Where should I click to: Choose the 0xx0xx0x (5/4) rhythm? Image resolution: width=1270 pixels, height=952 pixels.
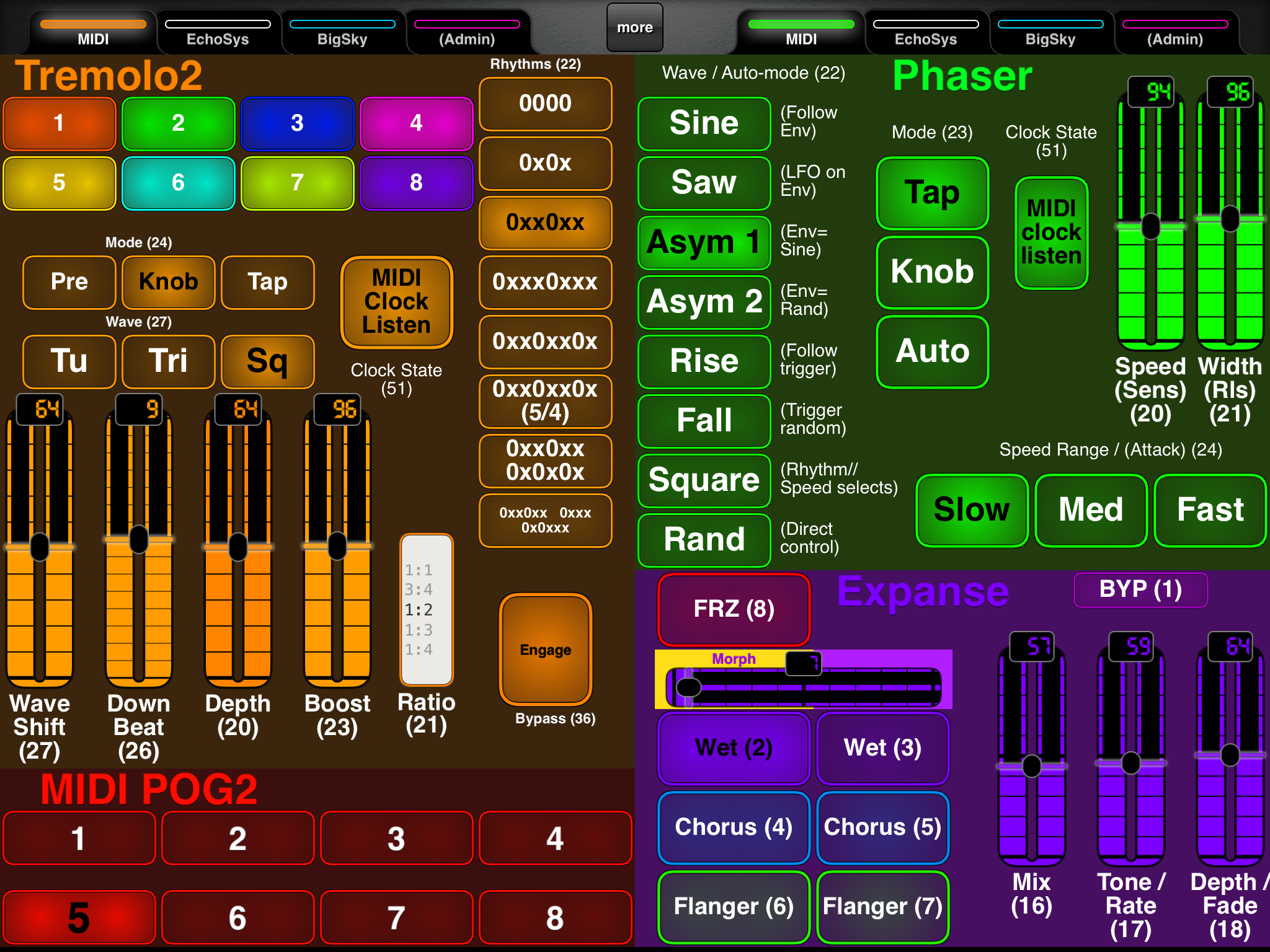click(546, 401)
